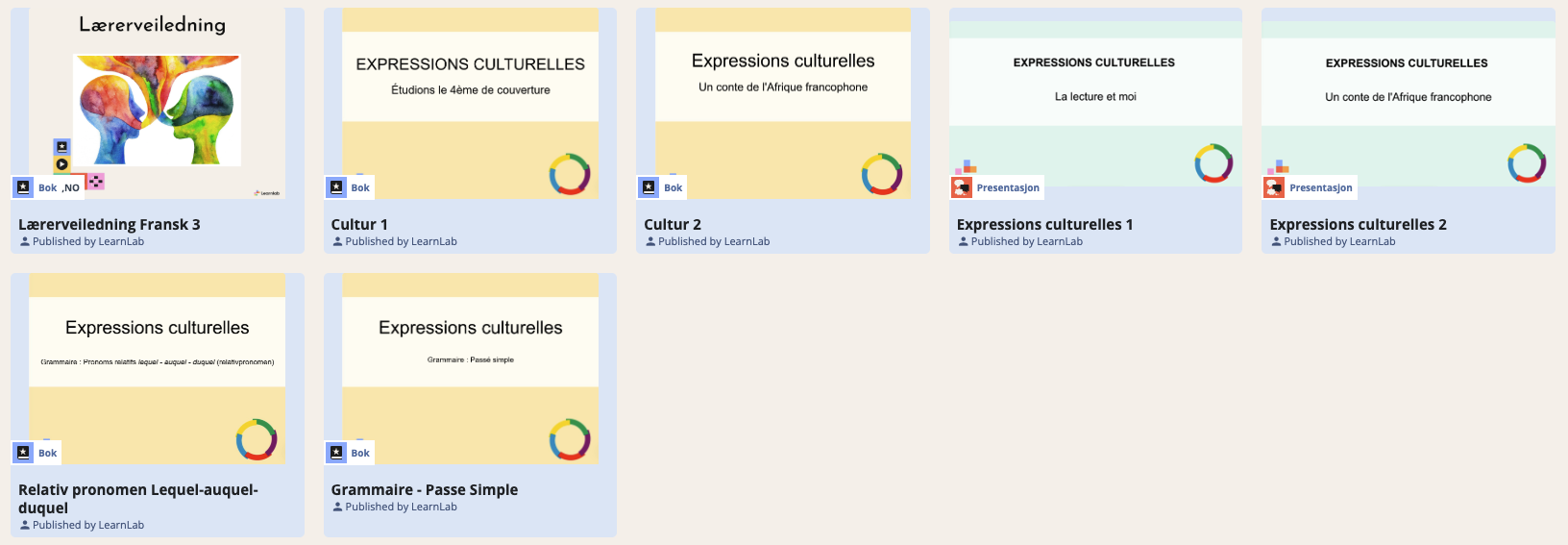This screenshot has width=1568, height=545.
Task: Select the Grammaire Passé simple cover thumbnail
Action: coord(470,368)
